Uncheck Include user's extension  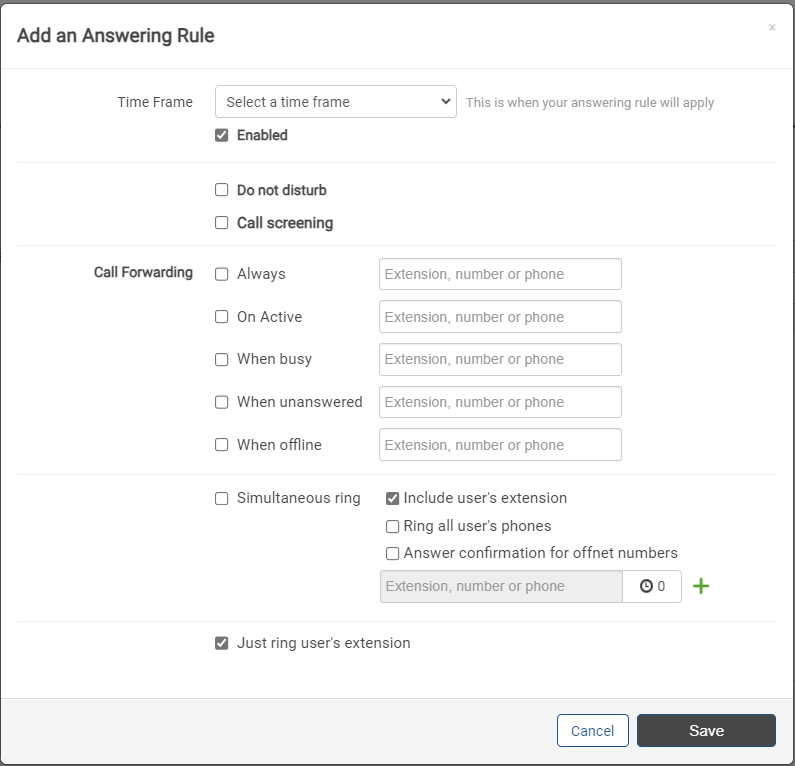click(392, 498)
